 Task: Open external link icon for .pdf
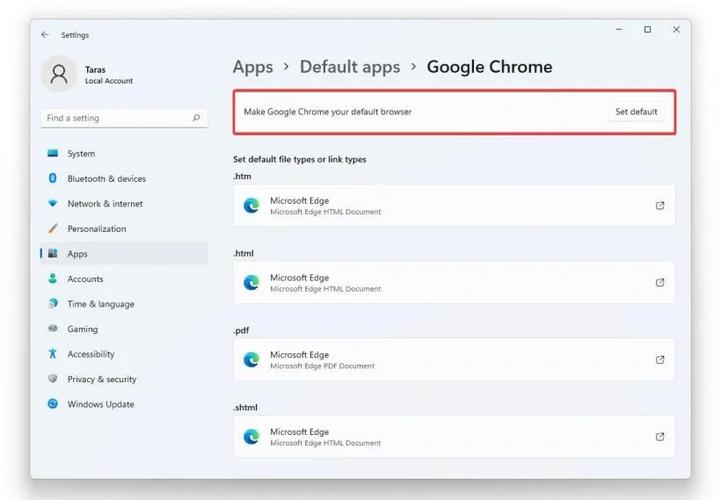tap(660, 359)
